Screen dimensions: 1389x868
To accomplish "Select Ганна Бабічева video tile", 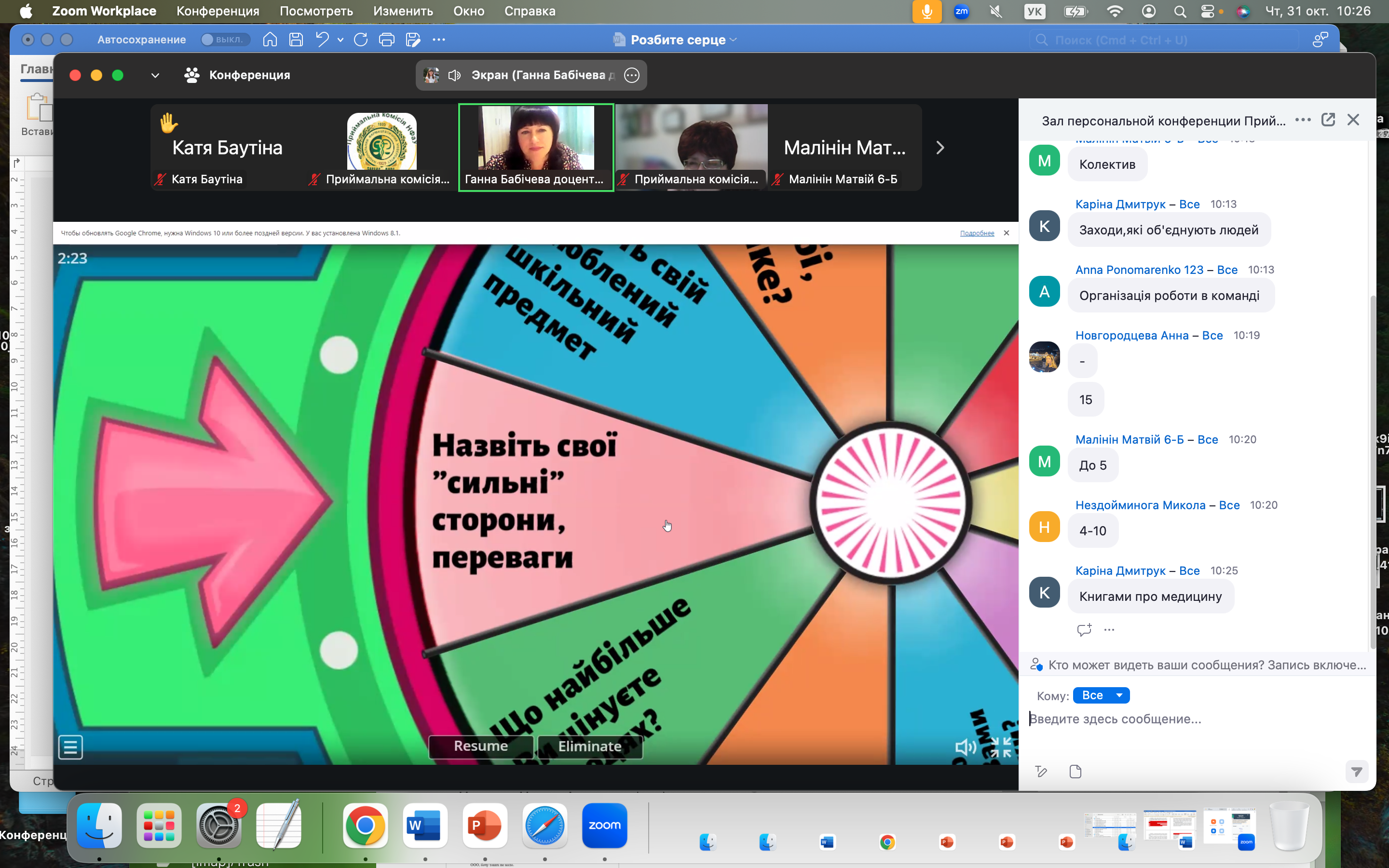I will (x=536, y=148).
